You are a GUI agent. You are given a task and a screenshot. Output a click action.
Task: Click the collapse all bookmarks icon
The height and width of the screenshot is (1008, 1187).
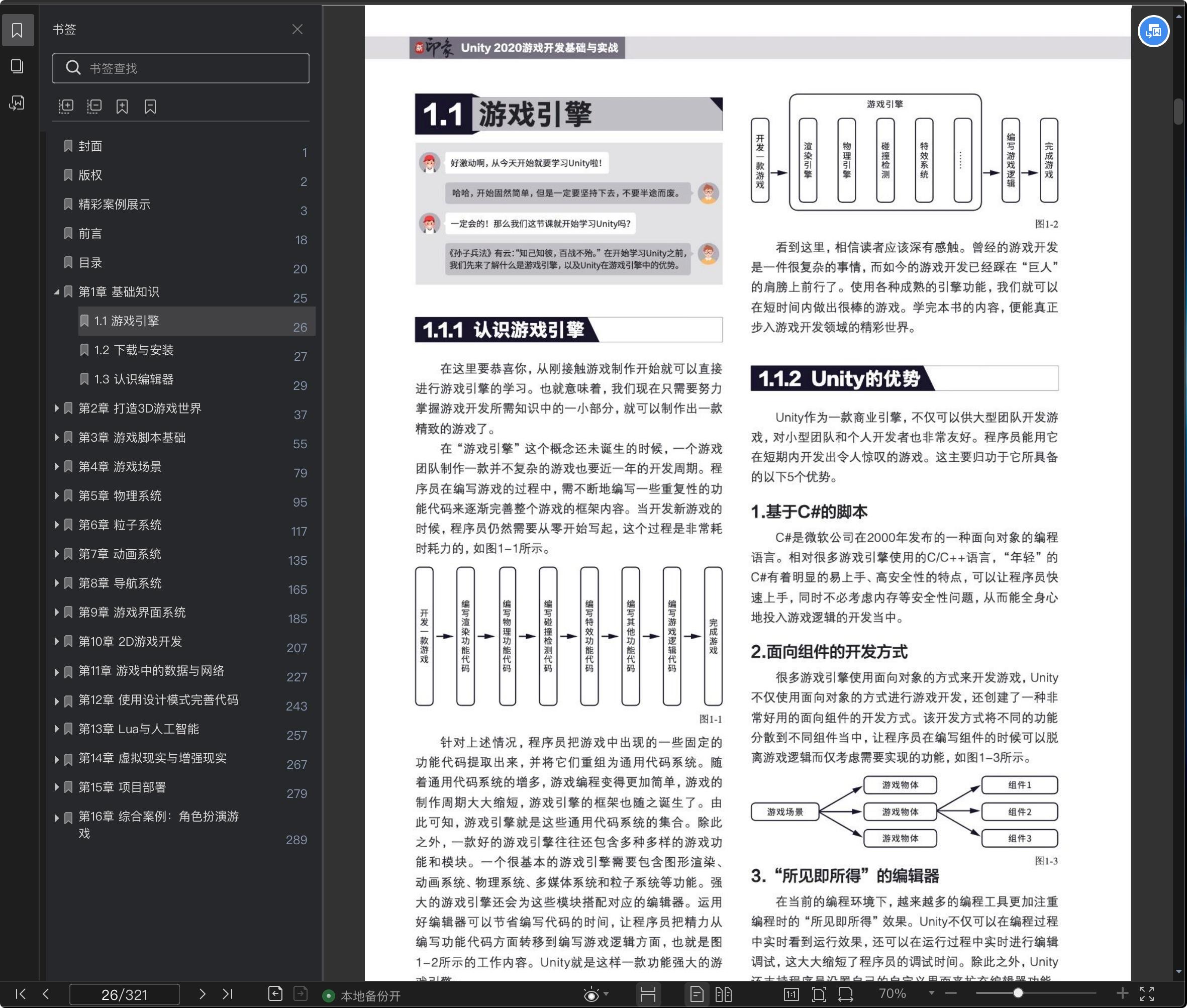tap(94, 107)
